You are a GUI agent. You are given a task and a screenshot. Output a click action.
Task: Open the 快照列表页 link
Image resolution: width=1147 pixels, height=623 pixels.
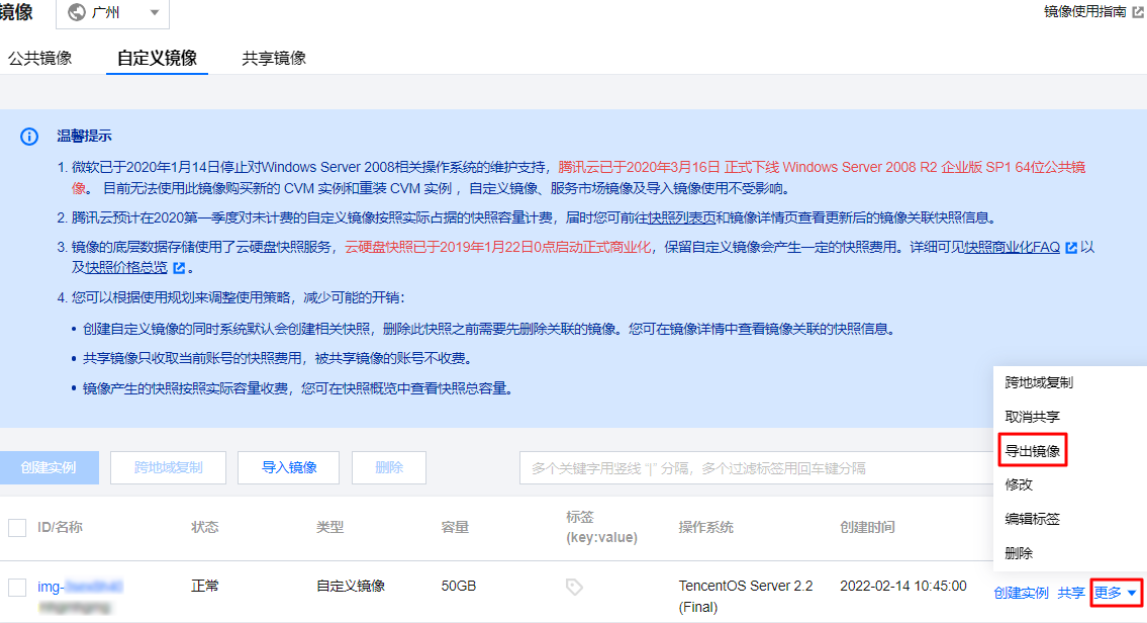[x=682, y=218]
